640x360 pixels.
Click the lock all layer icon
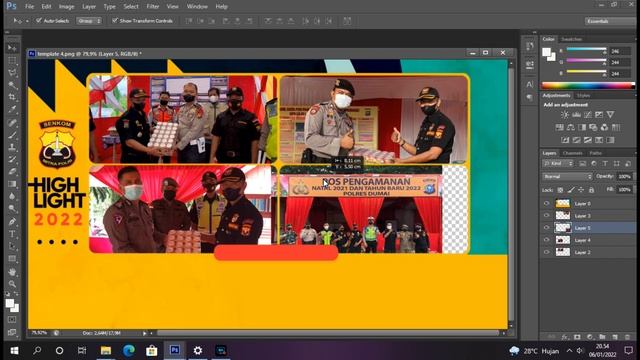[591, 190]
